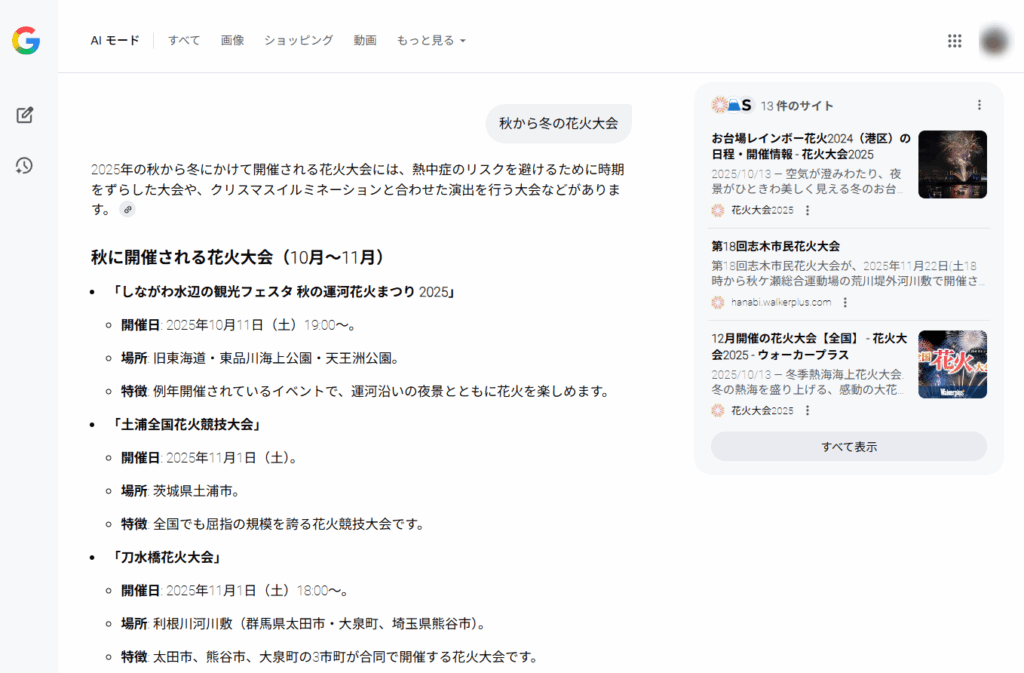Expand the もっと見る dropdown
The height and width of the screenshot is (673, 1024).
coord(431,41)
